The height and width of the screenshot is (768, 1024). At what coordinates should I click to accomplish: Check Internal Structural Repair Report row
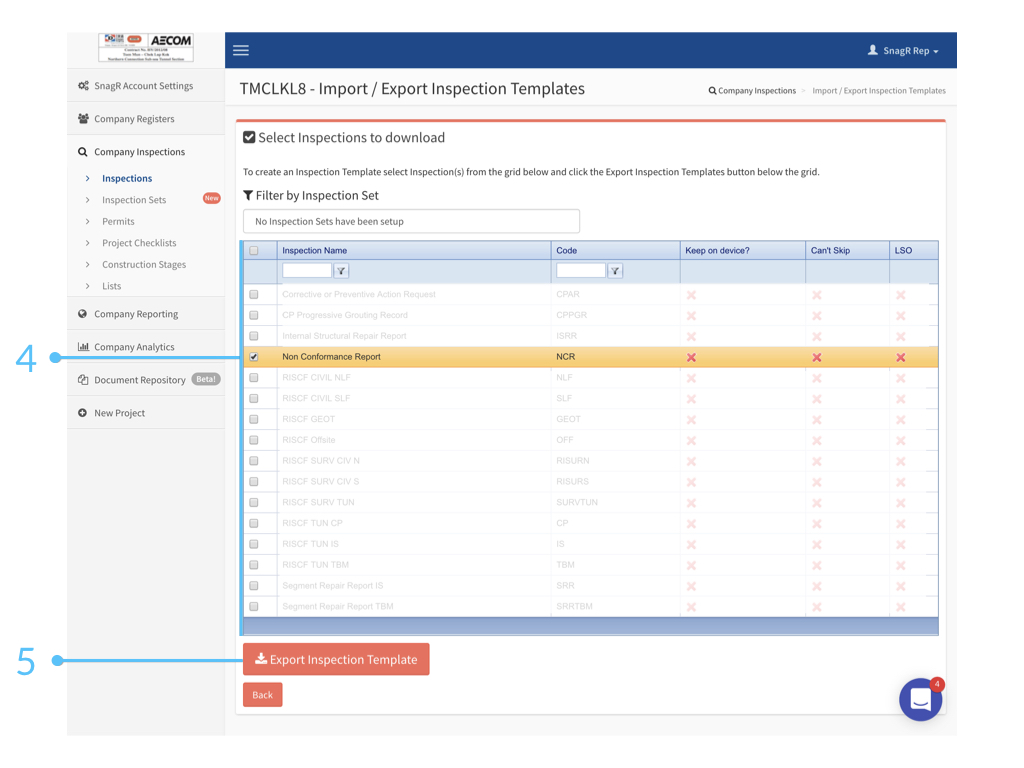pos(254,336)
